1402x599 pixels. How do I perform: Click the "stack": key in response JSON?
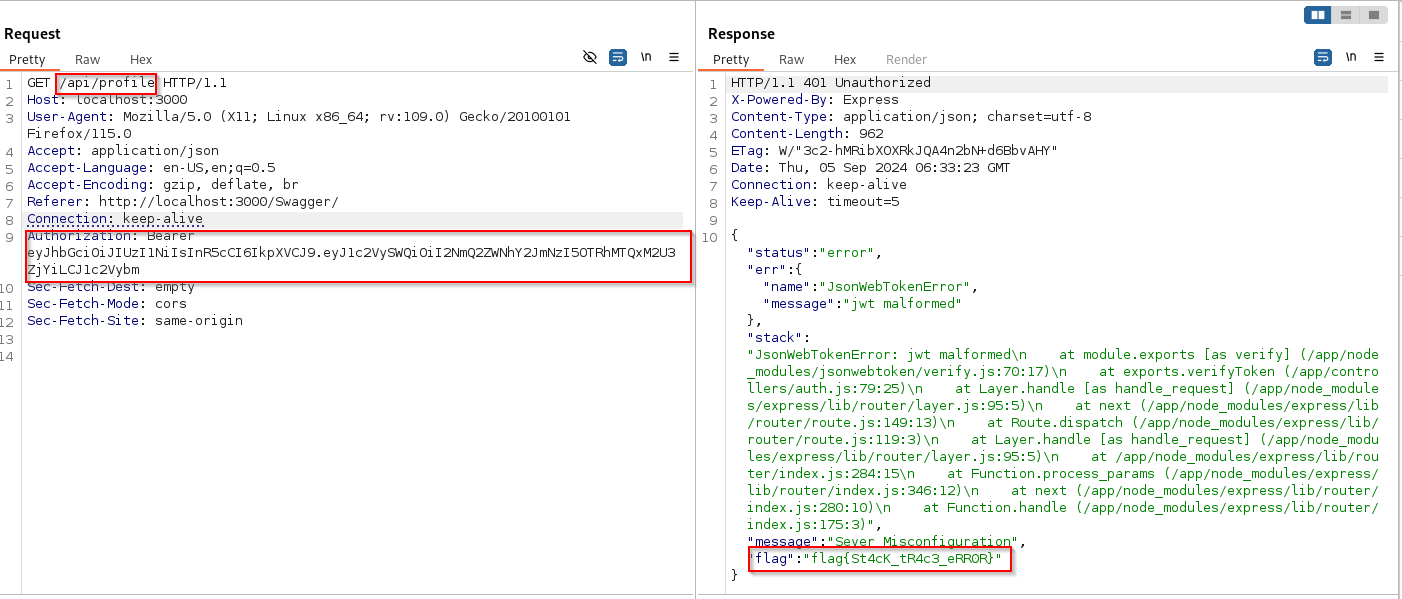(x=779, y=338)
